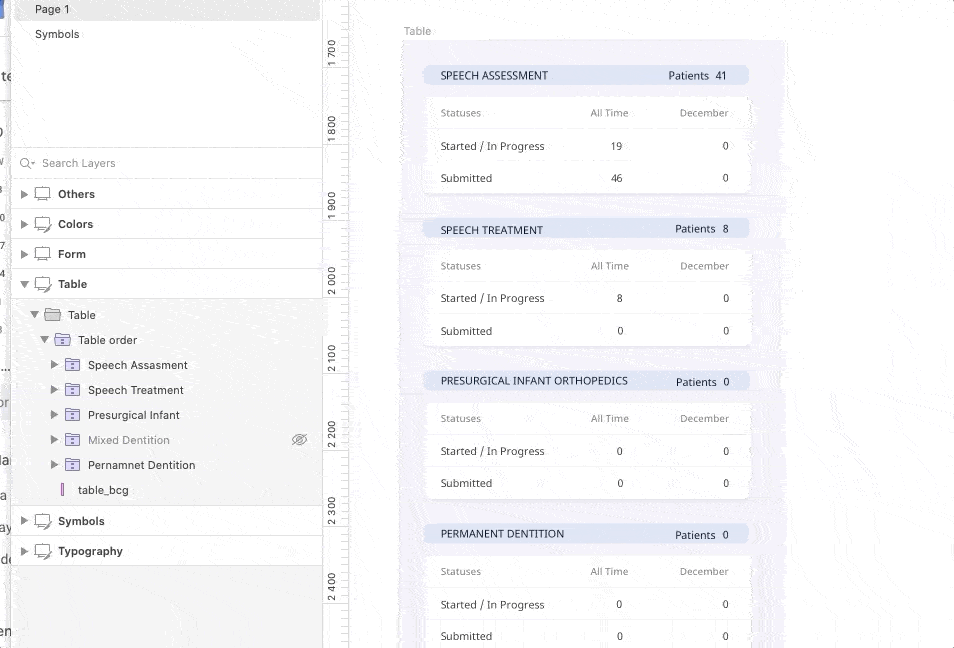The image size is (954, 648).
Task: Click the Speech Assasment layer group icon
Action: click(72, 365)
